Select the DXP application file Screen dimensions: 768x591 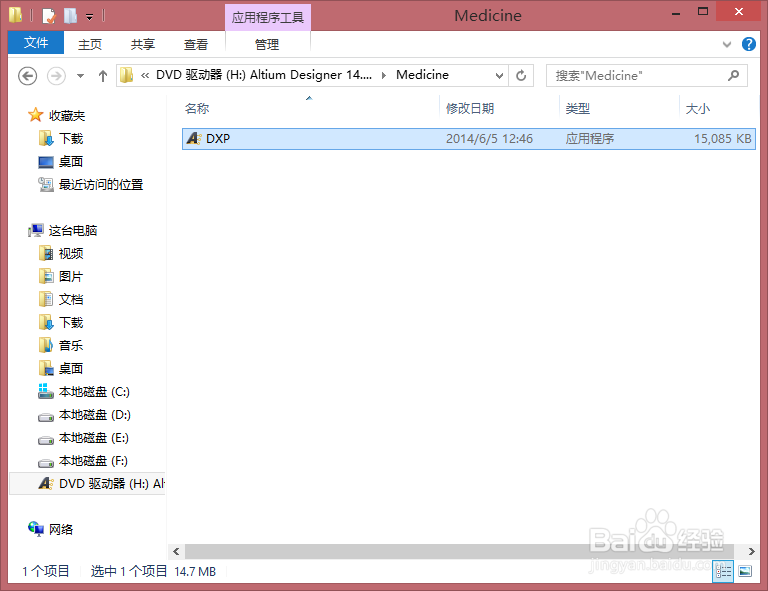click(x=469, y=139)
